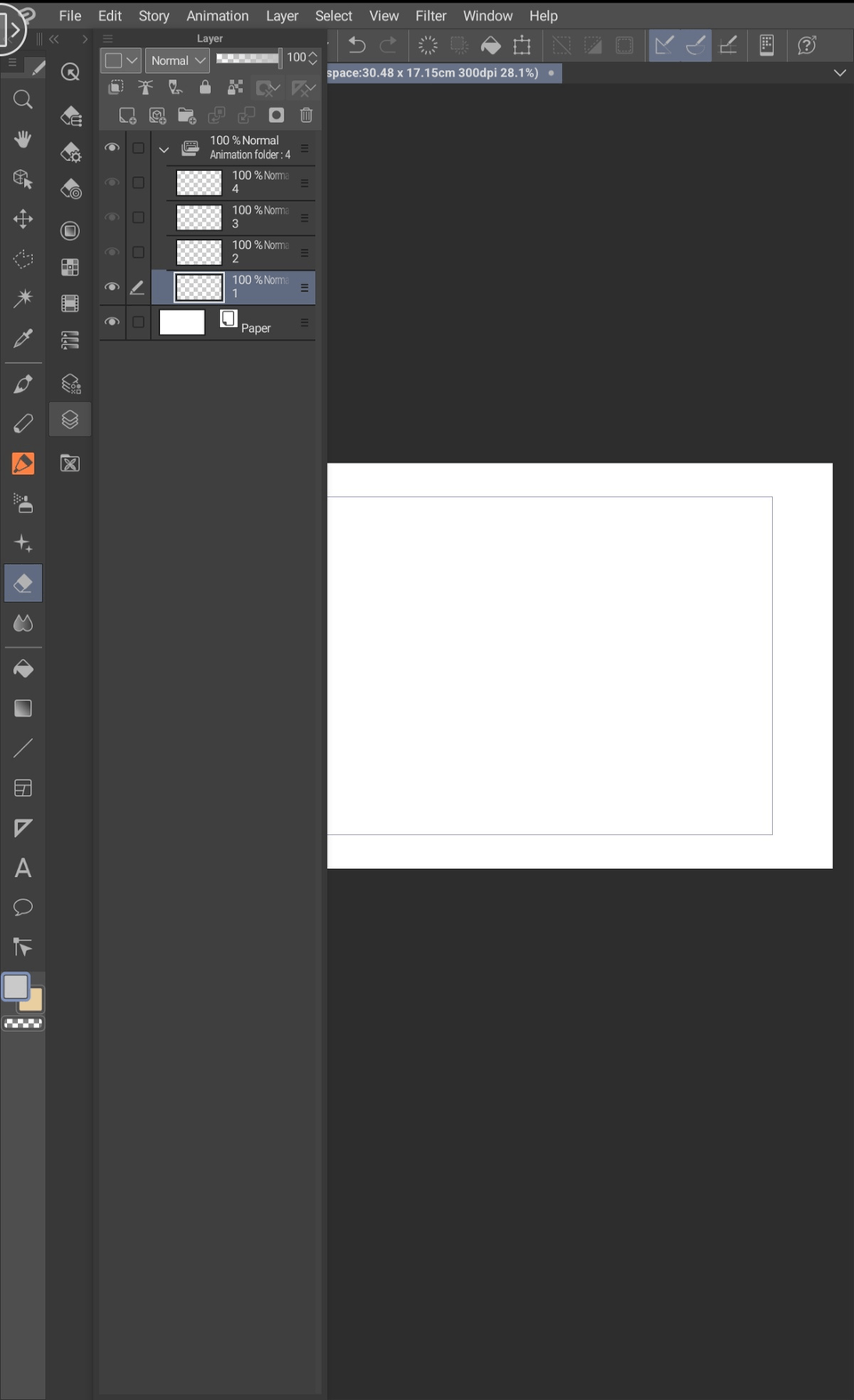Select the Pen tool
The image size is (854, 1400).
23,384
